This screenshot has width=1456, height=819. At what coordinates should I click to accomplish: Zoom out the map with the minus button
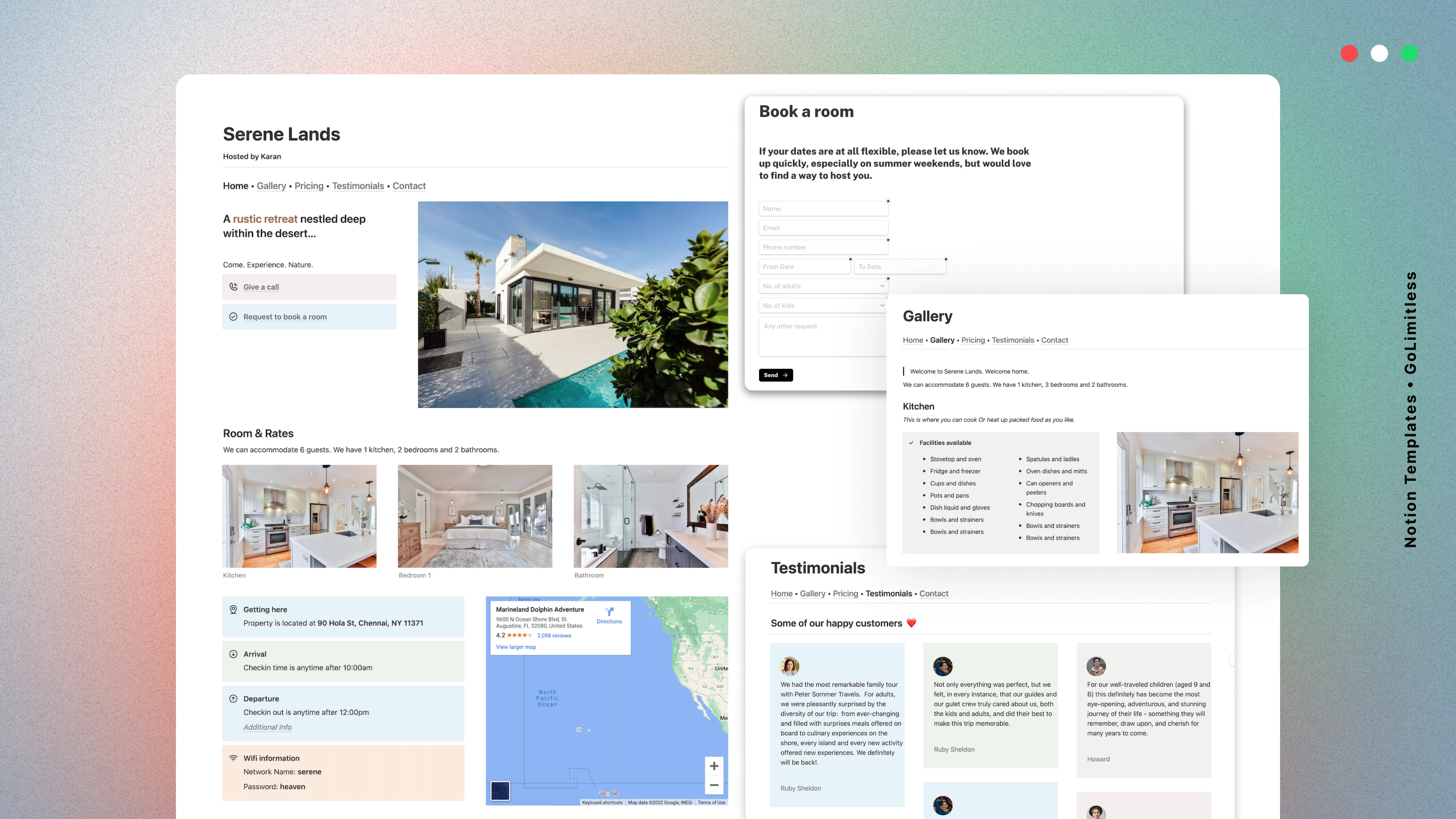coord(714,785)
